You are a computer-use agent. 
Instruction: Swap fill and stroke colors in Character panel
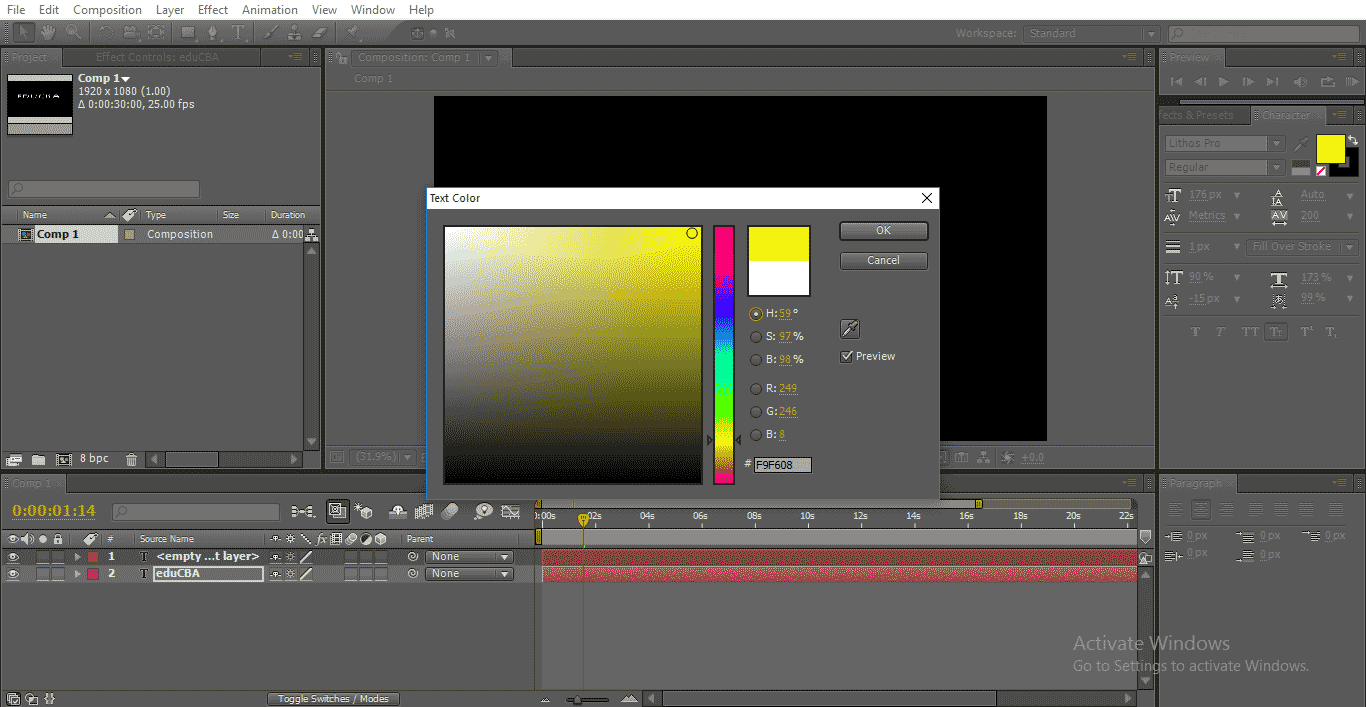pyautogui.click(x=1352, y=141)
